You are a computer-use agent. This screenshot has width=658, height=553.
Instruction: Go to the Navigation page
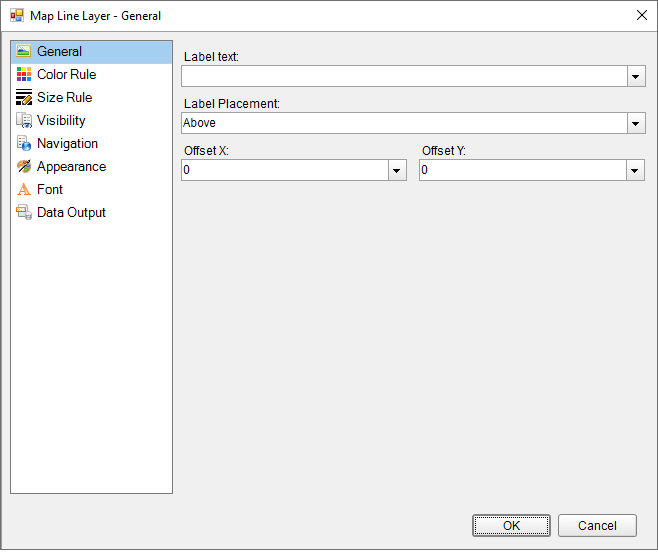[91, 143]
